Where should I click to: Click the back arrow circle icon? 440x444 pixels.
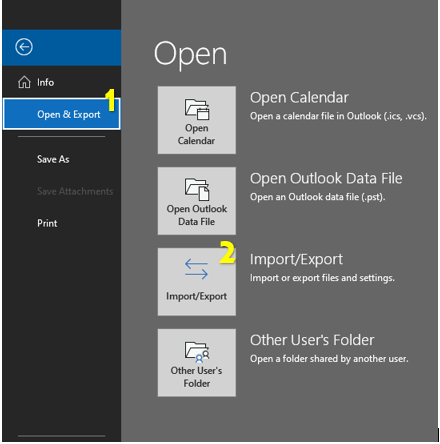click(24, 47)
